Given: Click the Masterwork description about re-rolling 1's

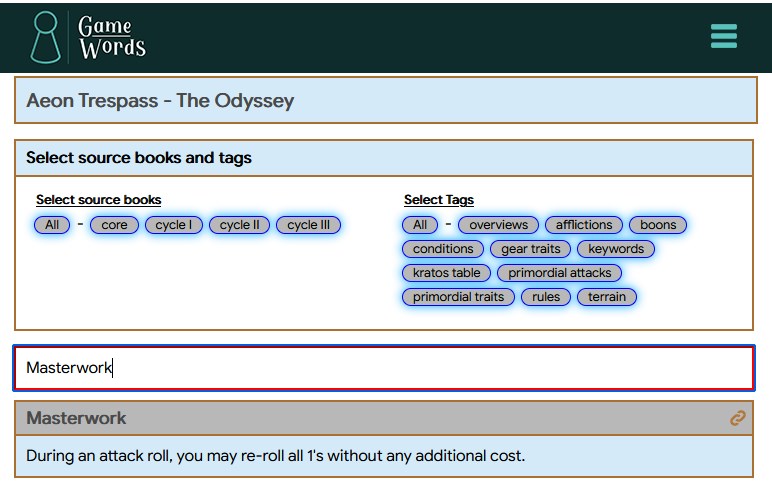Looking at the screenshot, I should (x=276, y=456).
